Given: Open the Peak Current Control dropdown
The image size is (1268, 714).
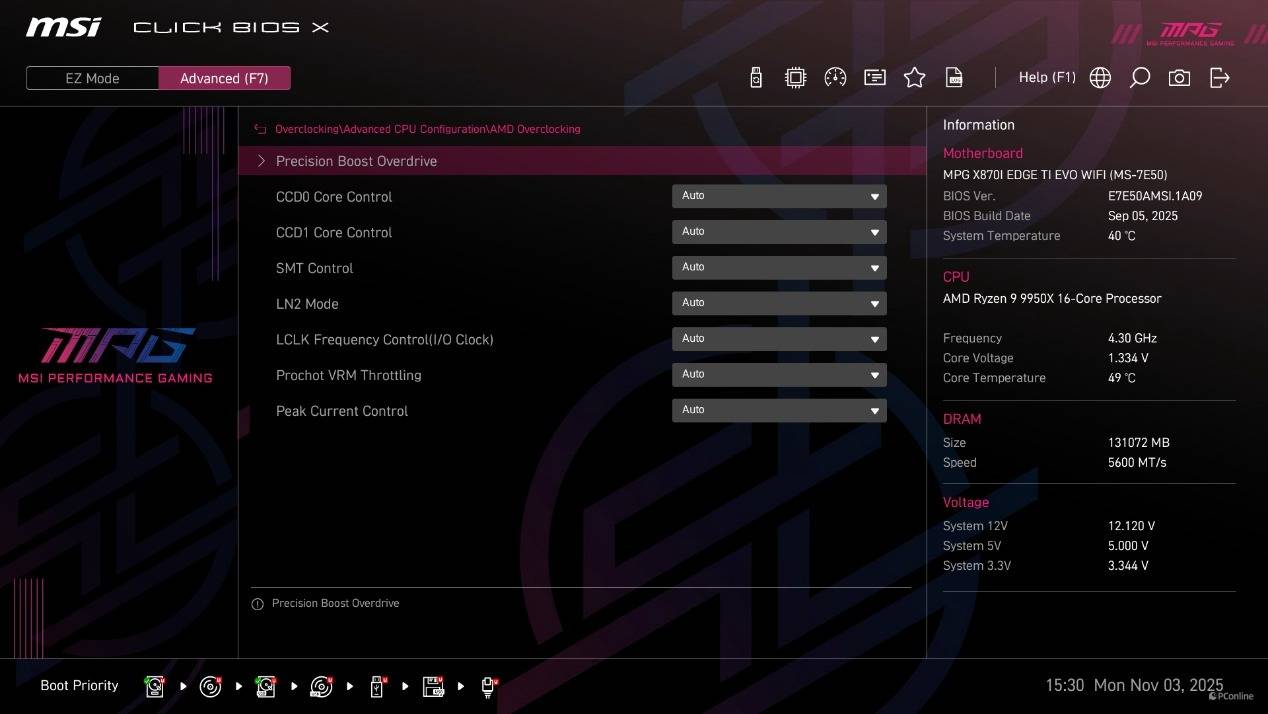Looking at the screenshot, I should pyautogui.click(x=779, y=410).
